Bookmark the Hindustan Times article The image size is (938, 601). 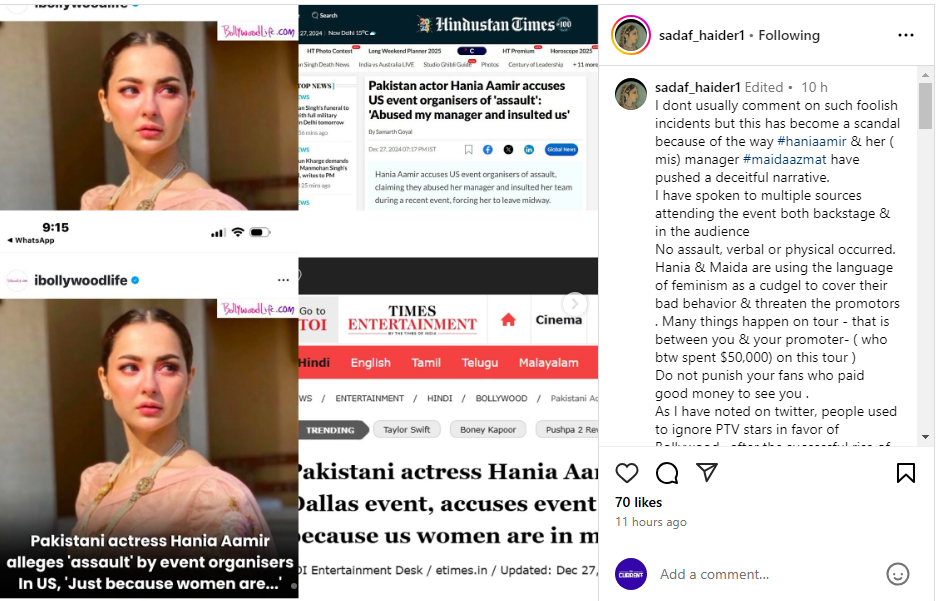pyautogui.click(x=468, y=150)
